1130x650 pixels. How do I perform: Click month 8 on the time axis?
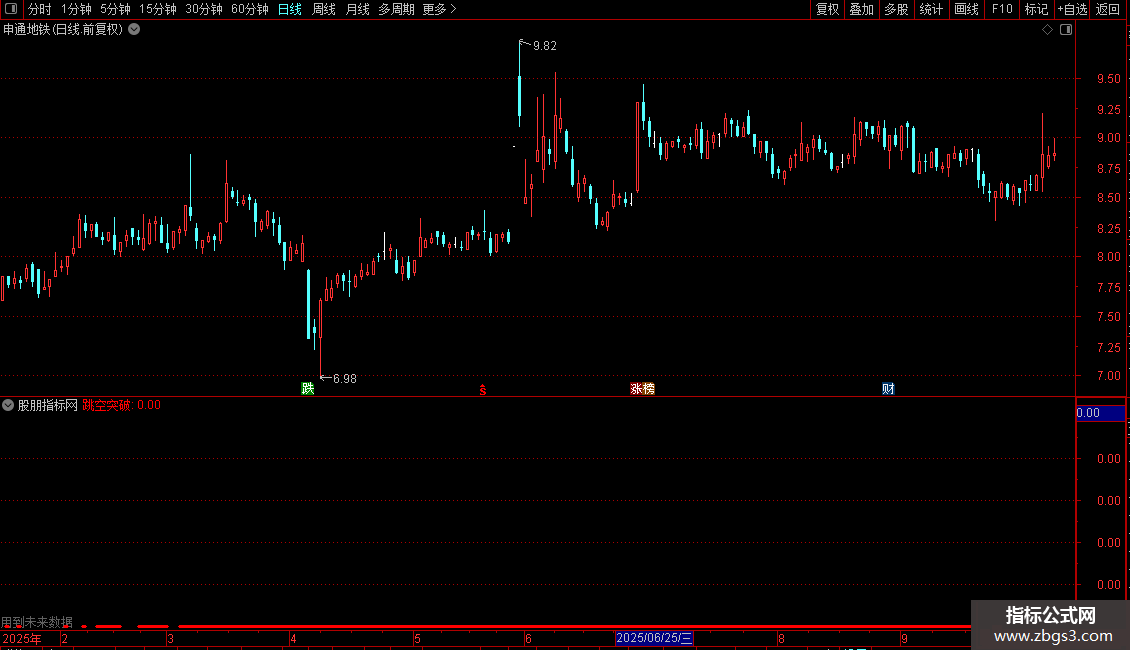pos(781,638)
